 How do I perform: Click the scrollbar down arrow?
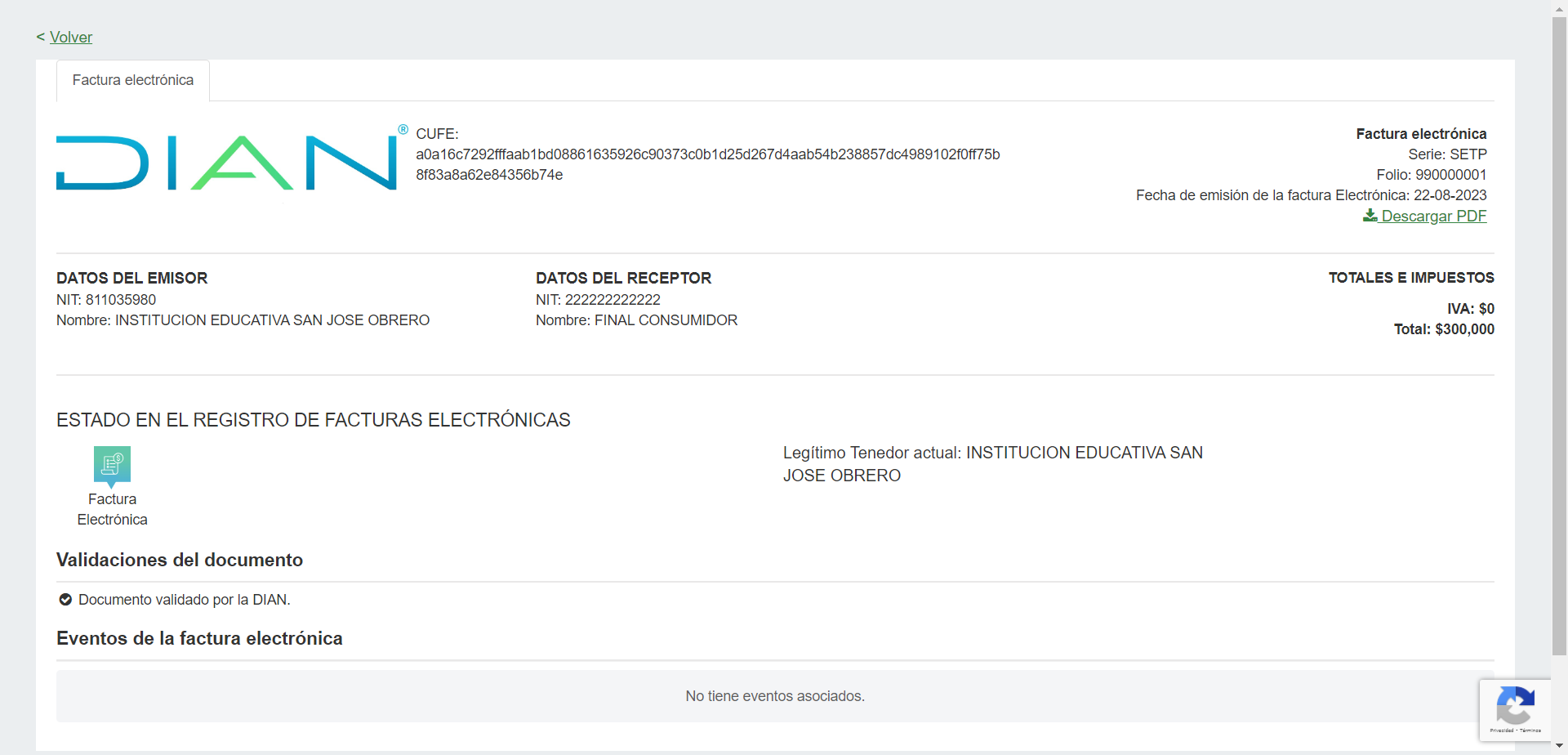click(x=1559, y=747)
